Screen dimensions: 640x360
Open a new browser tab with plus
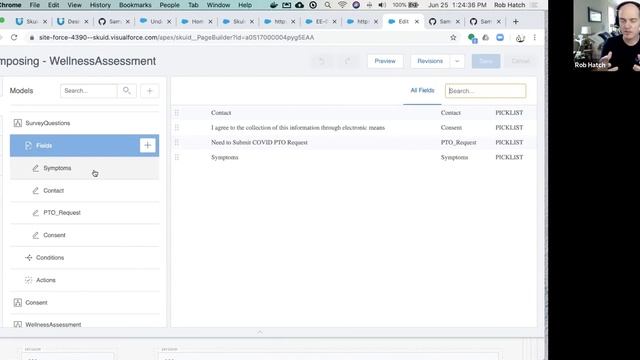coord(516,21)
